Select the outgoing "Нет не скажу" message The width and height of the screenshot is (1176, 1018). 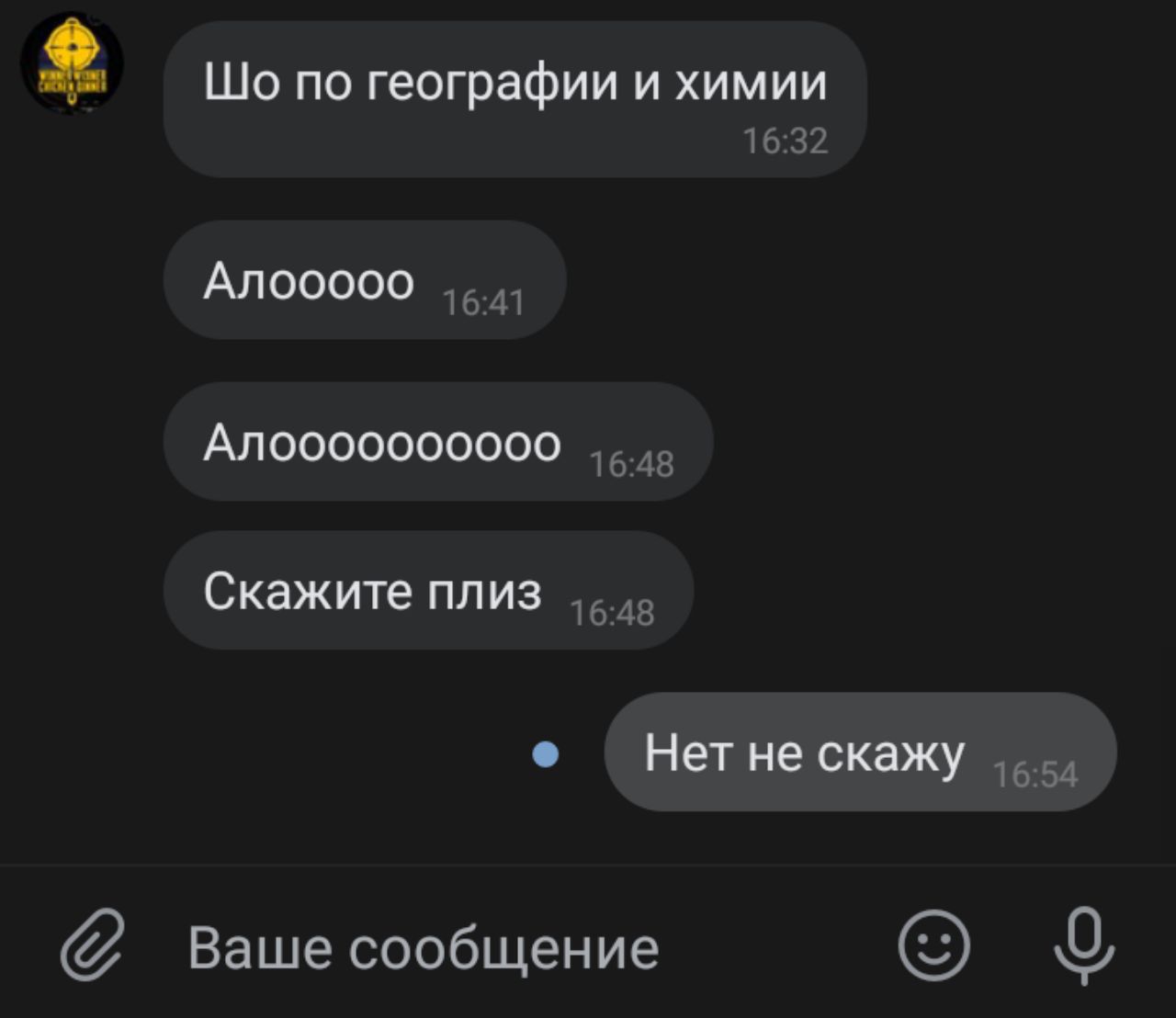tap(861, 752)
